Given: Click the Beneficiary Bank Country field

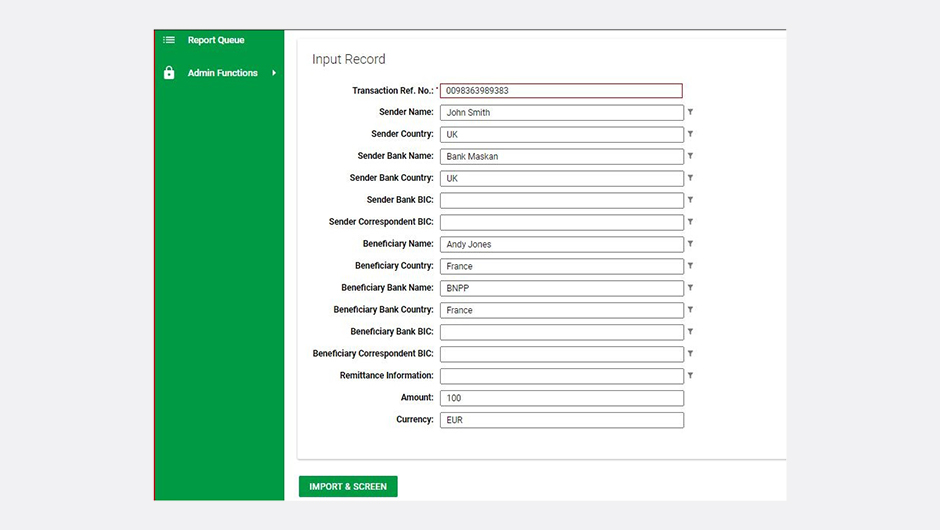Looking at the screenshot, I should point(562,310).
